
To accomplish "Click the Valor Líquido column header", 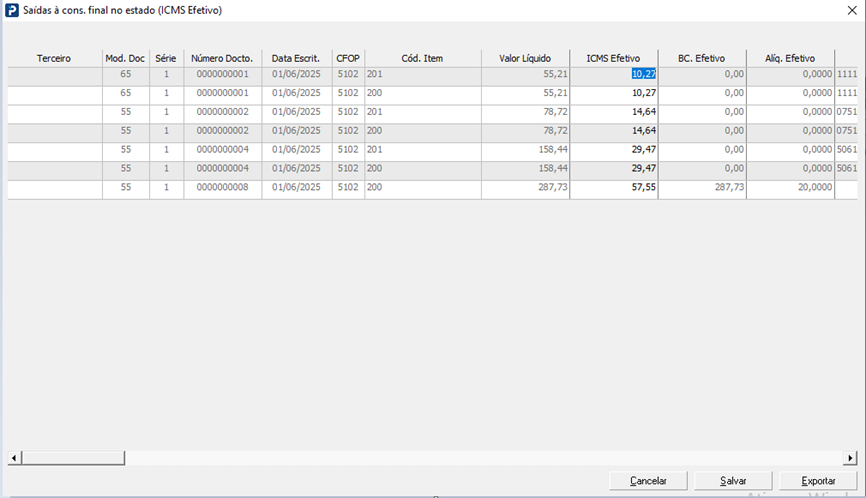I will click(525, 59).
